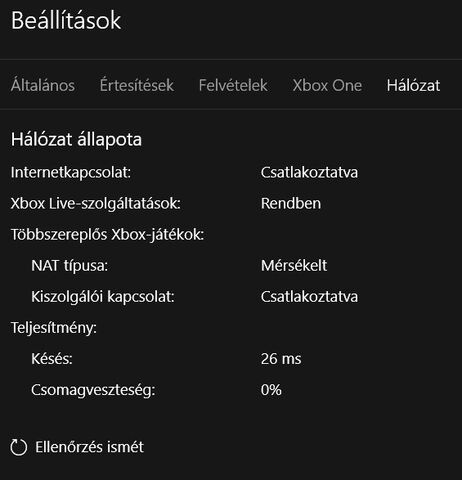Click the Beállítások page title
This screenshot has width=462, height=480.
point(66,20)
